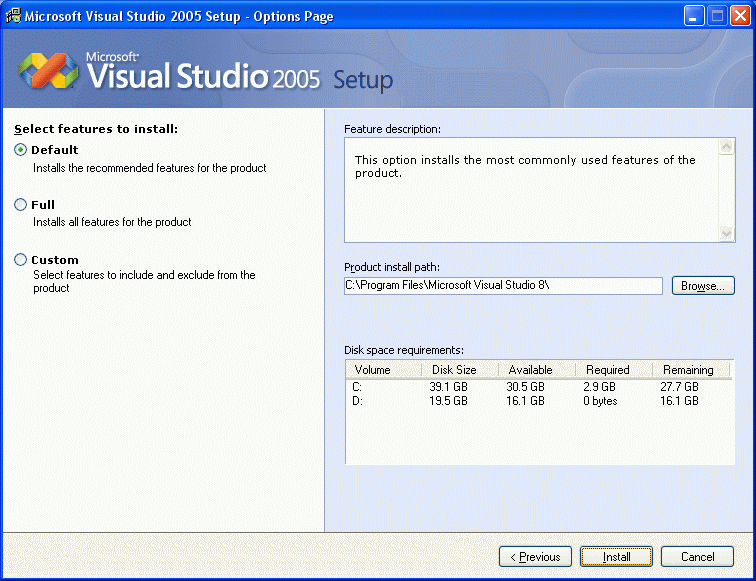Click the Visual Studio logo in the banner

[x=48, y=70]
